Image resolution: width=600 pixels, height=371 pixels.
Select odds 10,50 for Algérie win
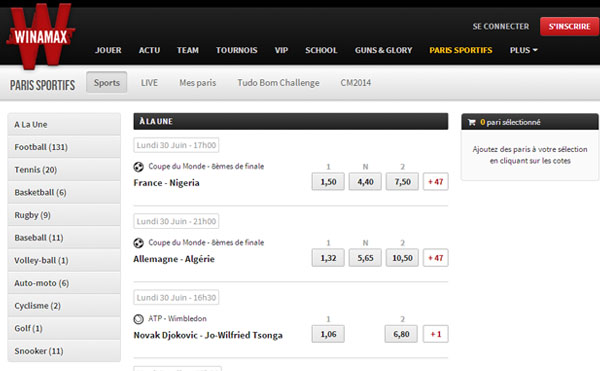click(402, 258)
